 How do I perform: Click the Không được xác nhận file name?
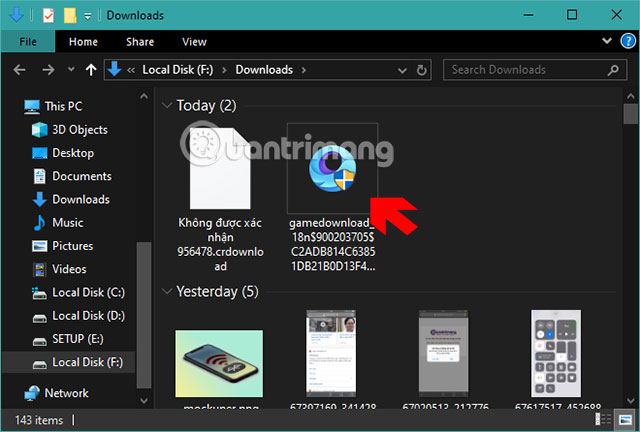(220, 245)
